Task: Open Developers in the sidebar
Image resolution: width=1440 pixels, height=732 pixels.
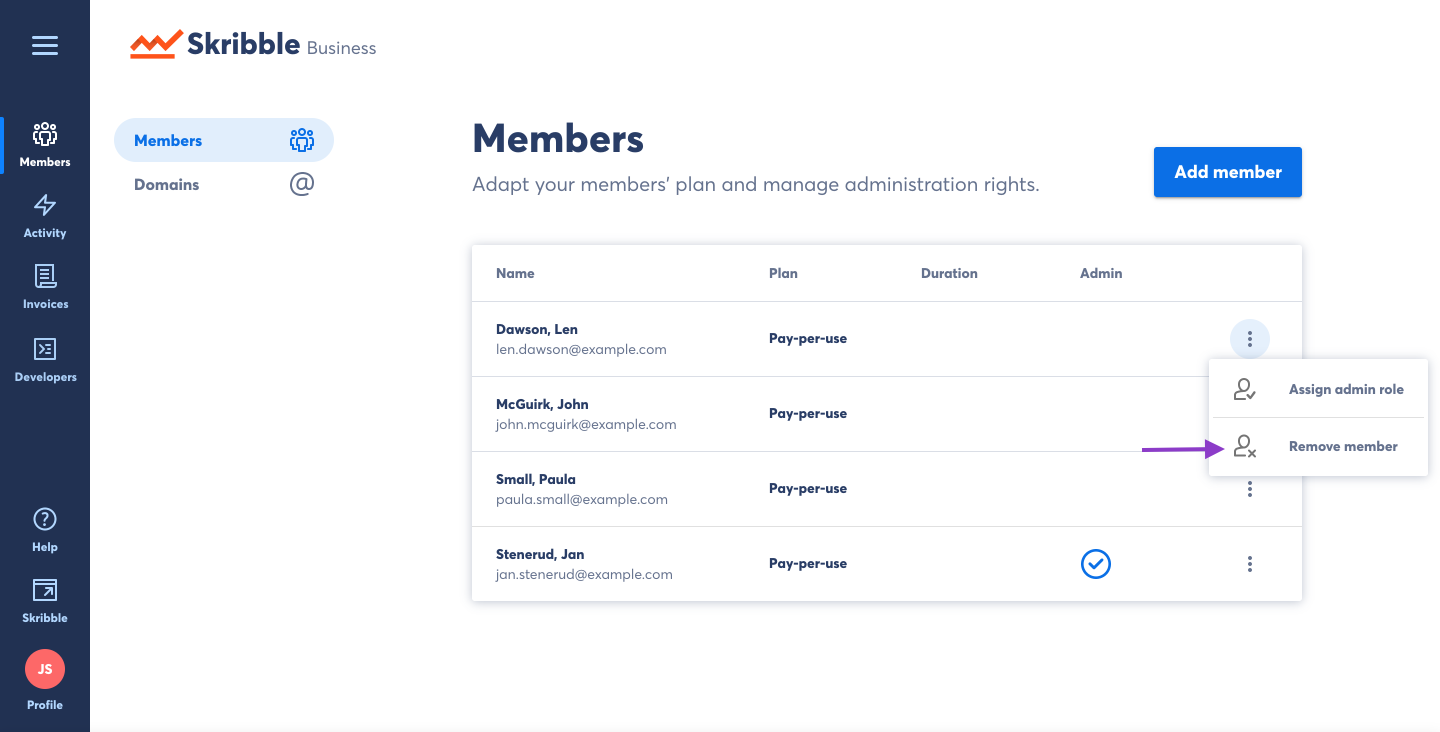Action: click(x=45, y=360)
